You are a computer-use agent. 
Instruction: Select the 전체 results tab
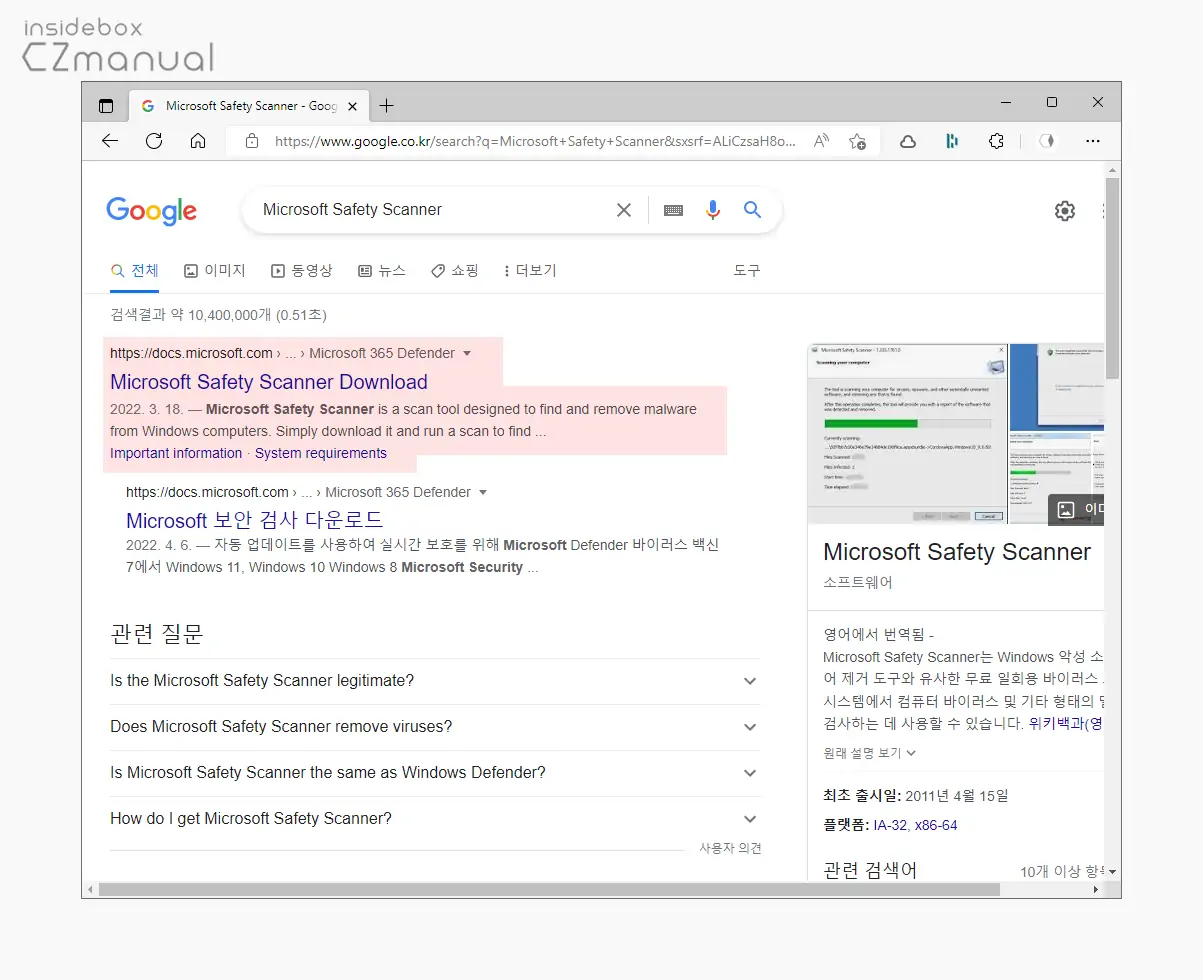pos(135,271)
